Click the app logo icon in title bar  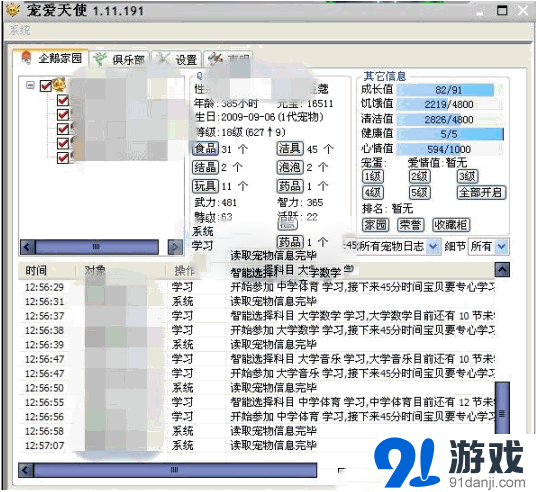(x=13, y=10)
